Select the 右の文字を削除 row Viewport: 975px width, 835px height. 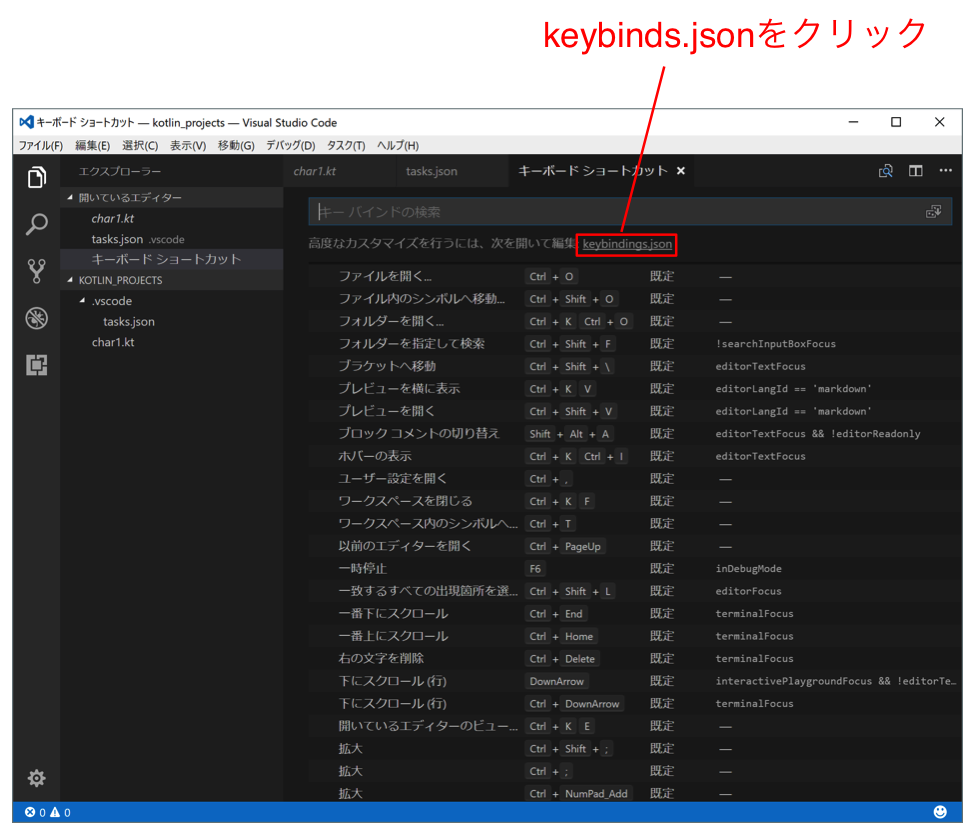[635, 658]
